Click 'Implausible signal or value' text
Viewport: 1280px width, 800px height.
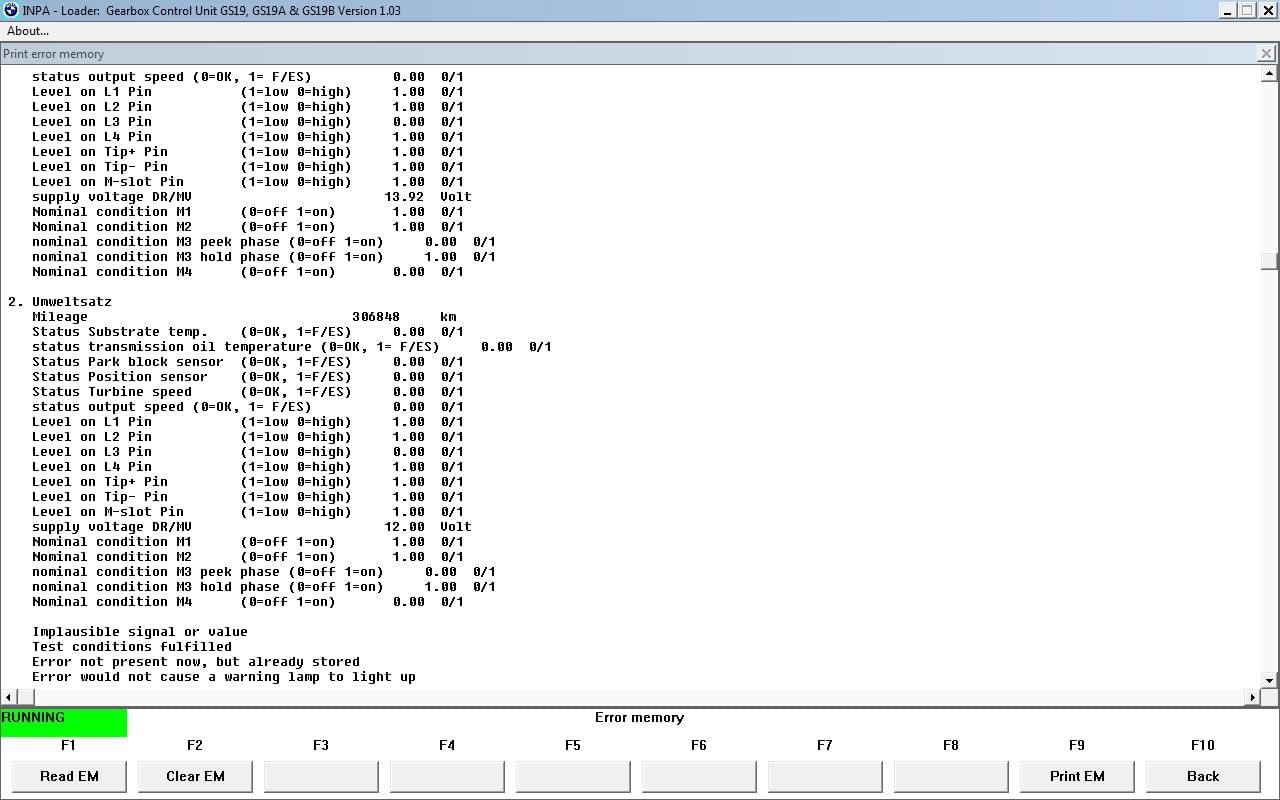click(140, 631)
